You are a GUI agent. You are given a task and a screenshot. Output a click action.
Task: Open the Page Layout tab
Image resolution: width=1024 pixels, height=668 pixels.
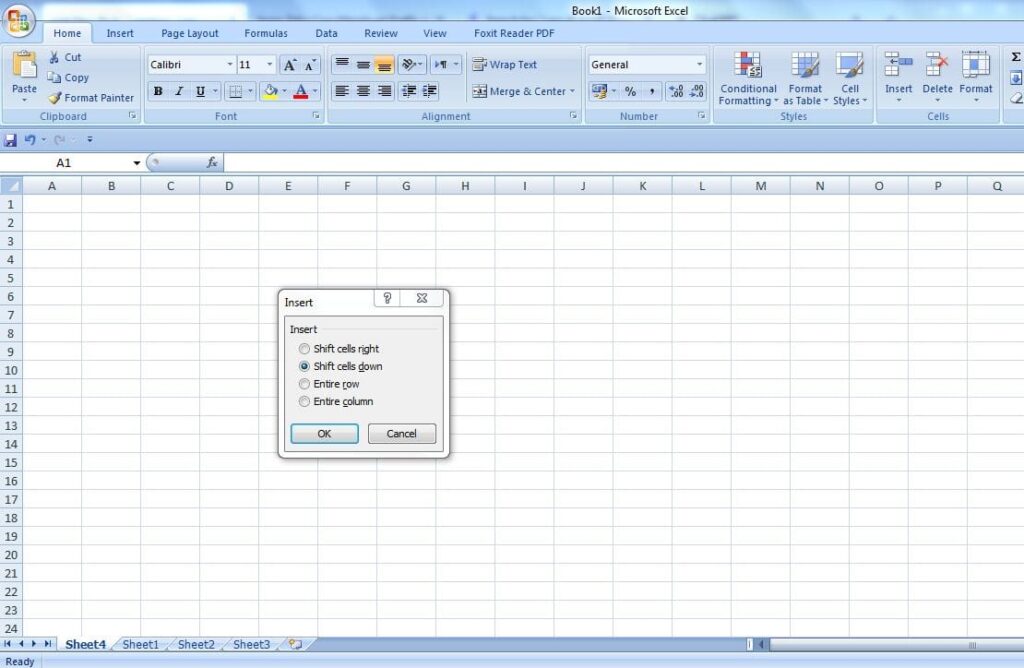pos(190,33)
